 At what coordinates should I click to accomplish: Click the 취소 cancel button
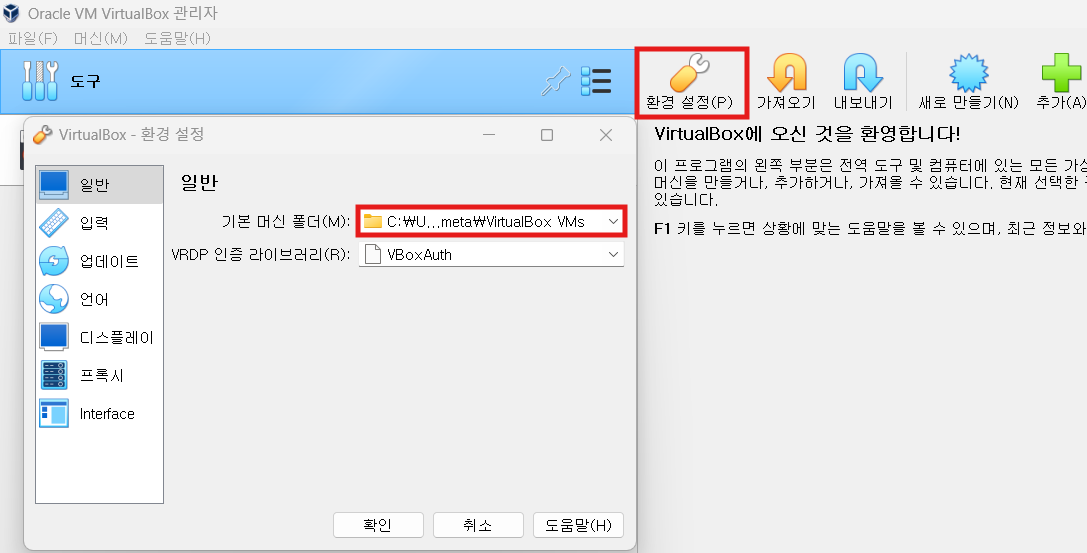coord(478,525)
